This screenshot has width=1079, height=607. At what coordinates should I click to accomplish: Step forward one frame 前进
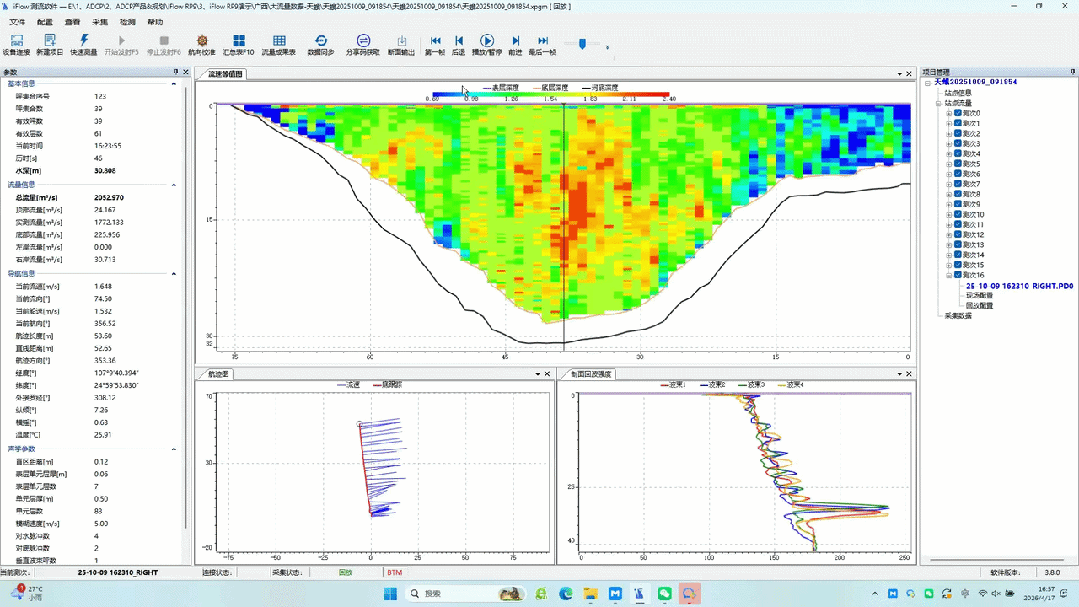tap(515, 41)
